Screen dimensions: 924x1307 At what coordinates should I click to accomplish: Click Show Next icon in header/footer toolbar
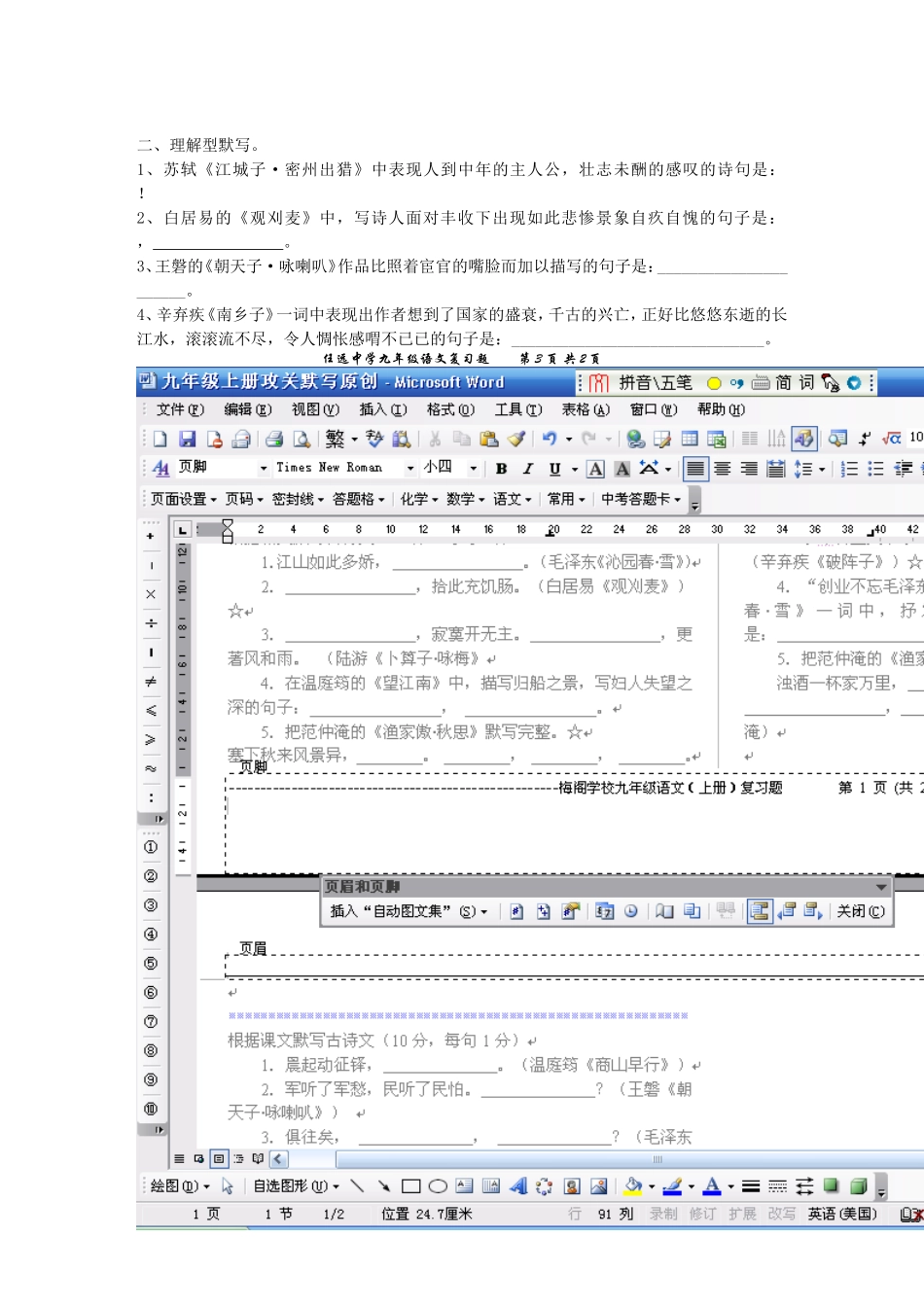click(x=813, y=911)
